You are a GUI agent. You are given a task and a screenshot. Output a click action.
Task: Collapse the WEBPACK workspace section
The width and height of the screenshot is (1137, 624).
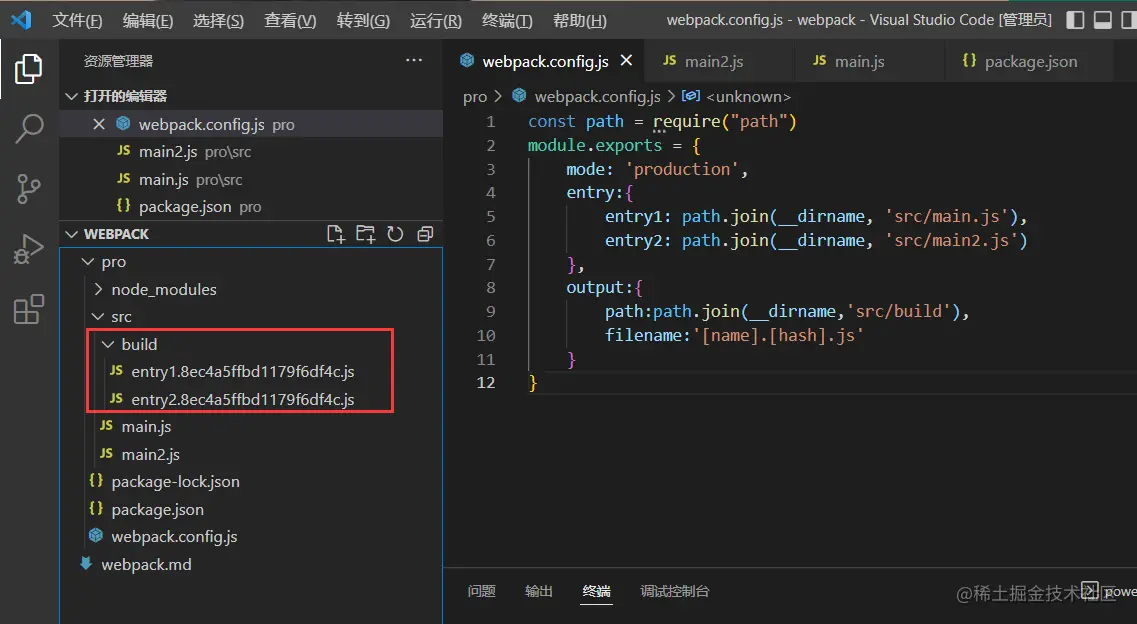71,234
